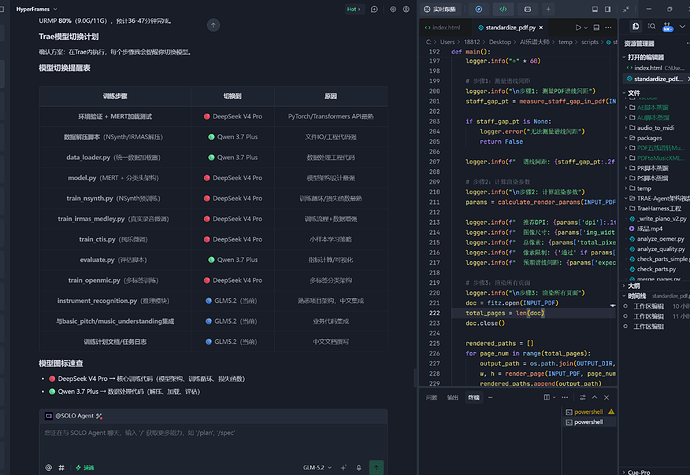Click the microphone voice input icon

[x=359, y=468]
